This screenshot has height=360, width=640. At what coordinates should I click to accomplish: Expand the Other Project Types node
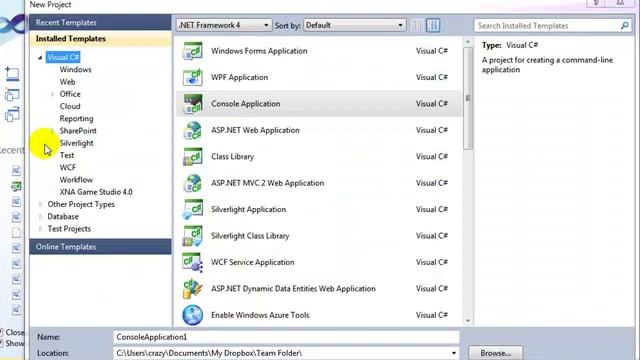pos(40,204)
